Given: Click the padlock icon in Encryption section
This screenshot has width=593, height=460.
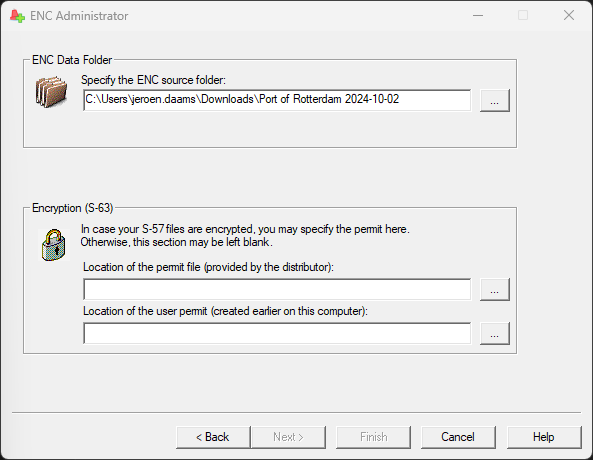Looking at the screenshot, I should pos(54,245).
